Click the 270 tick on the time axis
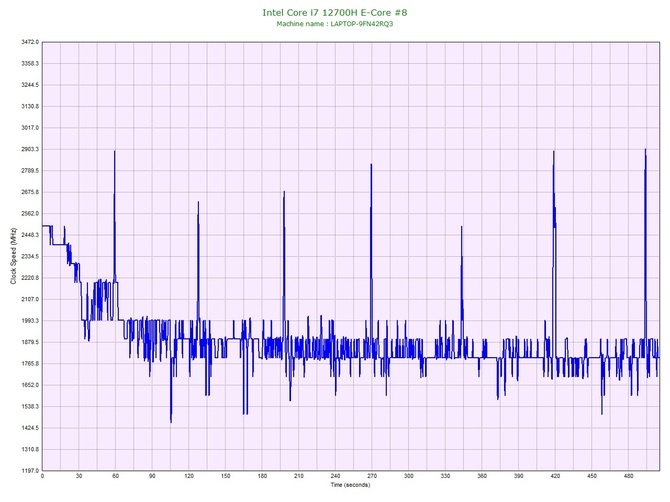The image size is (670, 502). click(x=372, y=476)
